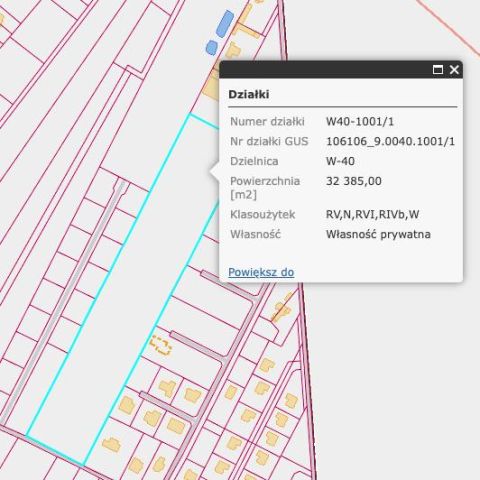Click the long gray road left of the cyan parcel
The image size is (480, 480).
pyautogui.click(x=63, y=300)
